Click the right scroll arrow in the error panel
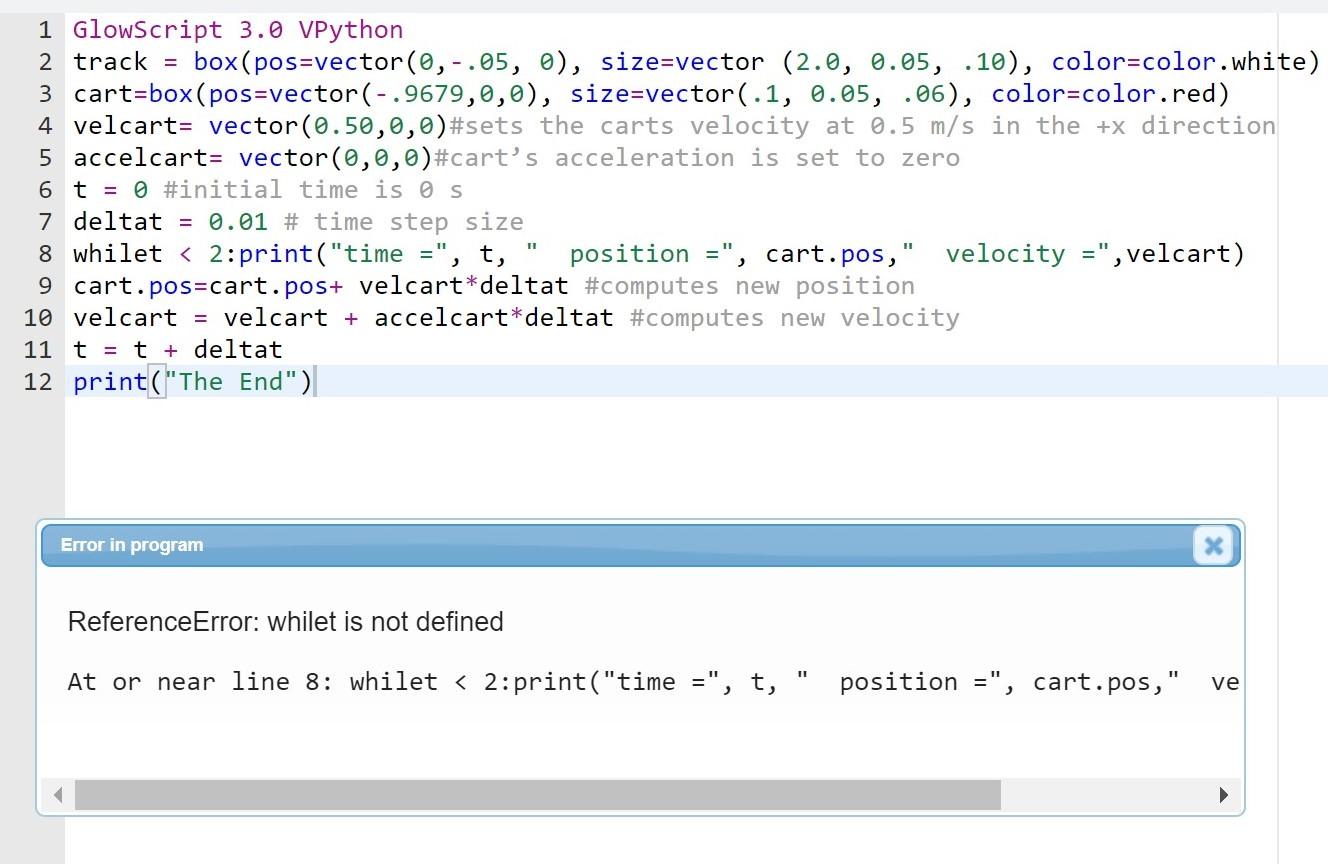This screenshot has width=1328, height=864. (x=1225, y=795)
